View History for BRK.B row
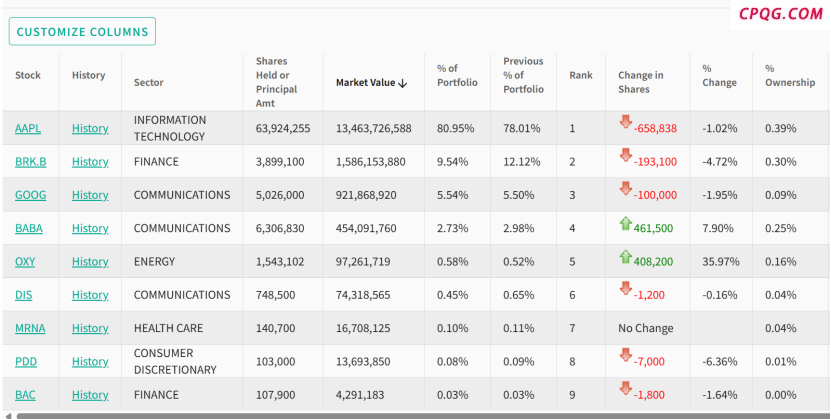This screenshot has height=419, width=831. 90,162
